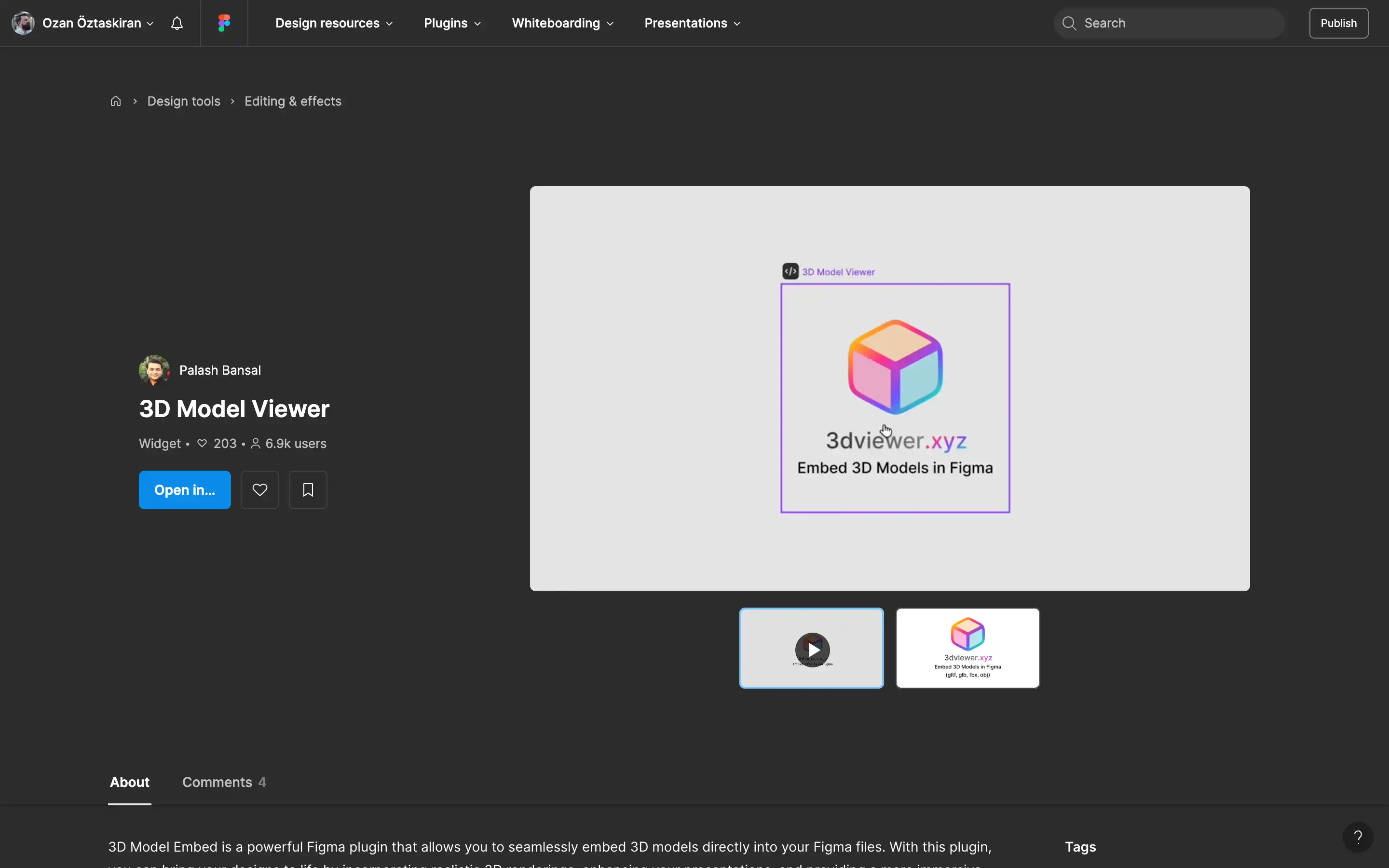Go to home via breadcrumb house icon

(116, 101)
